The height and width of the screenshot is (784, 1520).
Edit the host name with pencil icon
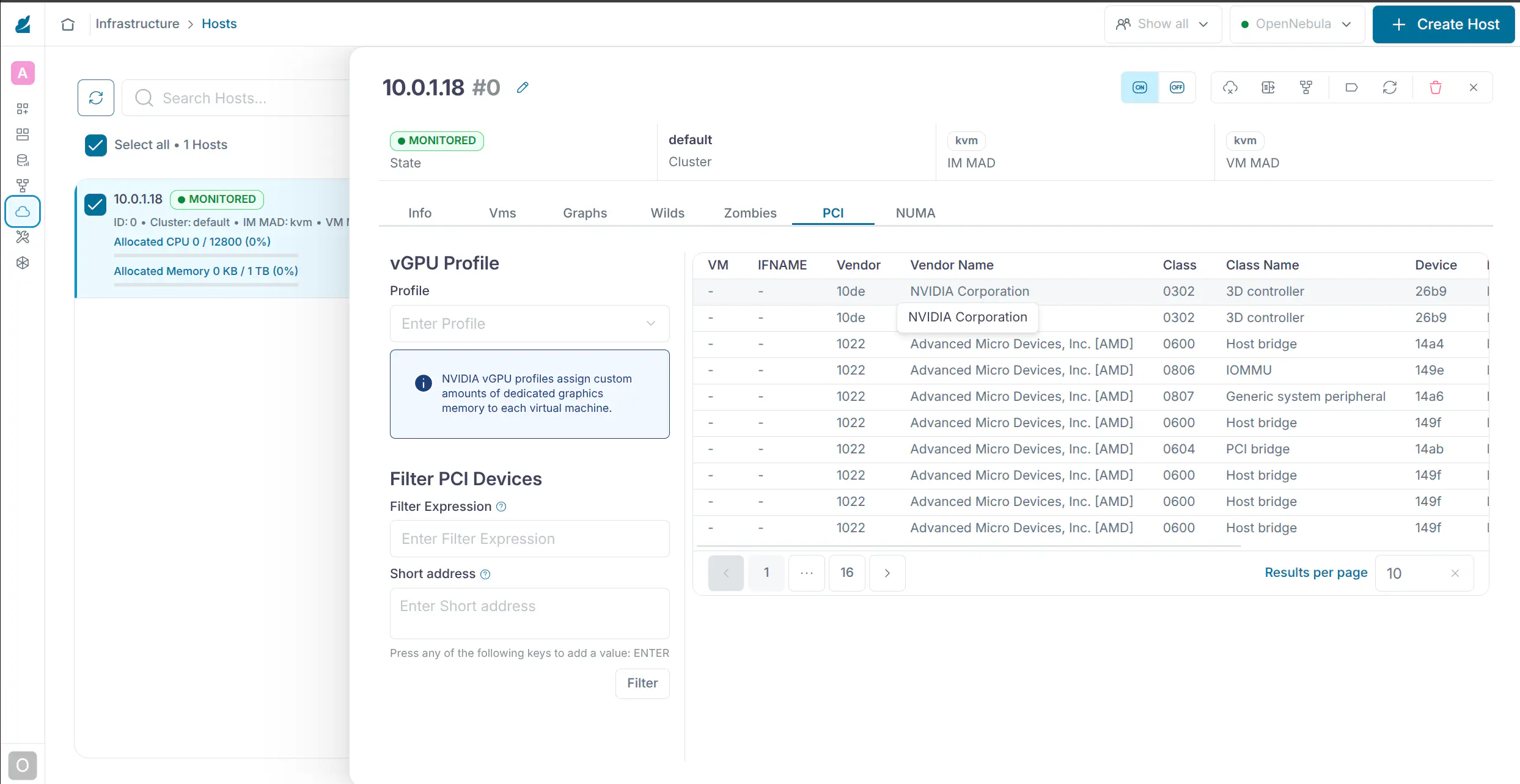tap(523, 87)
